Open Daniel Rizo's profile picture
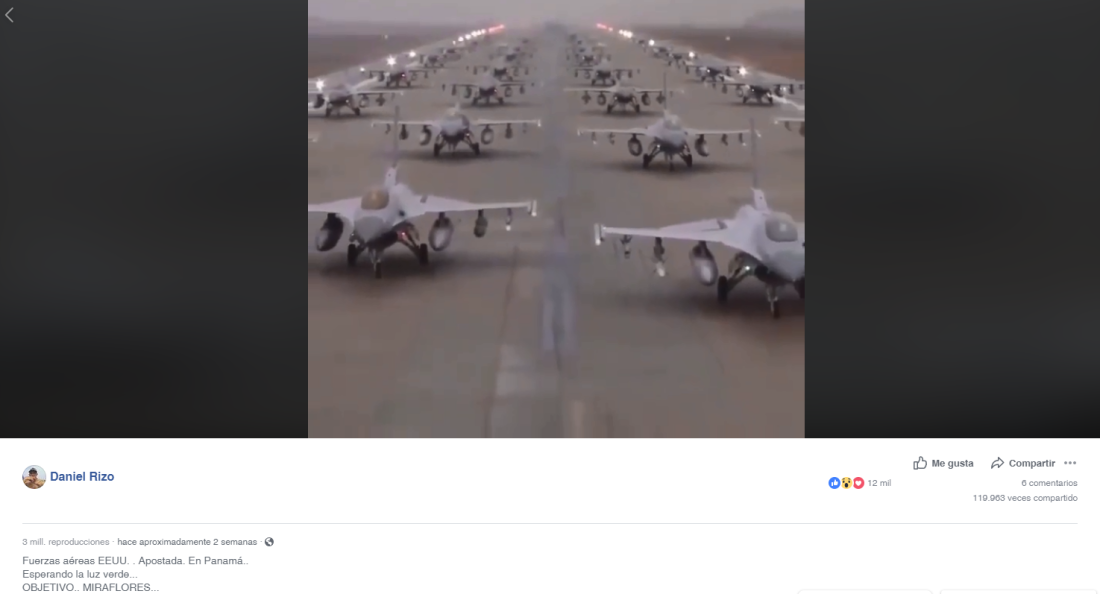 pyautogui.click(x=34, y=477)
